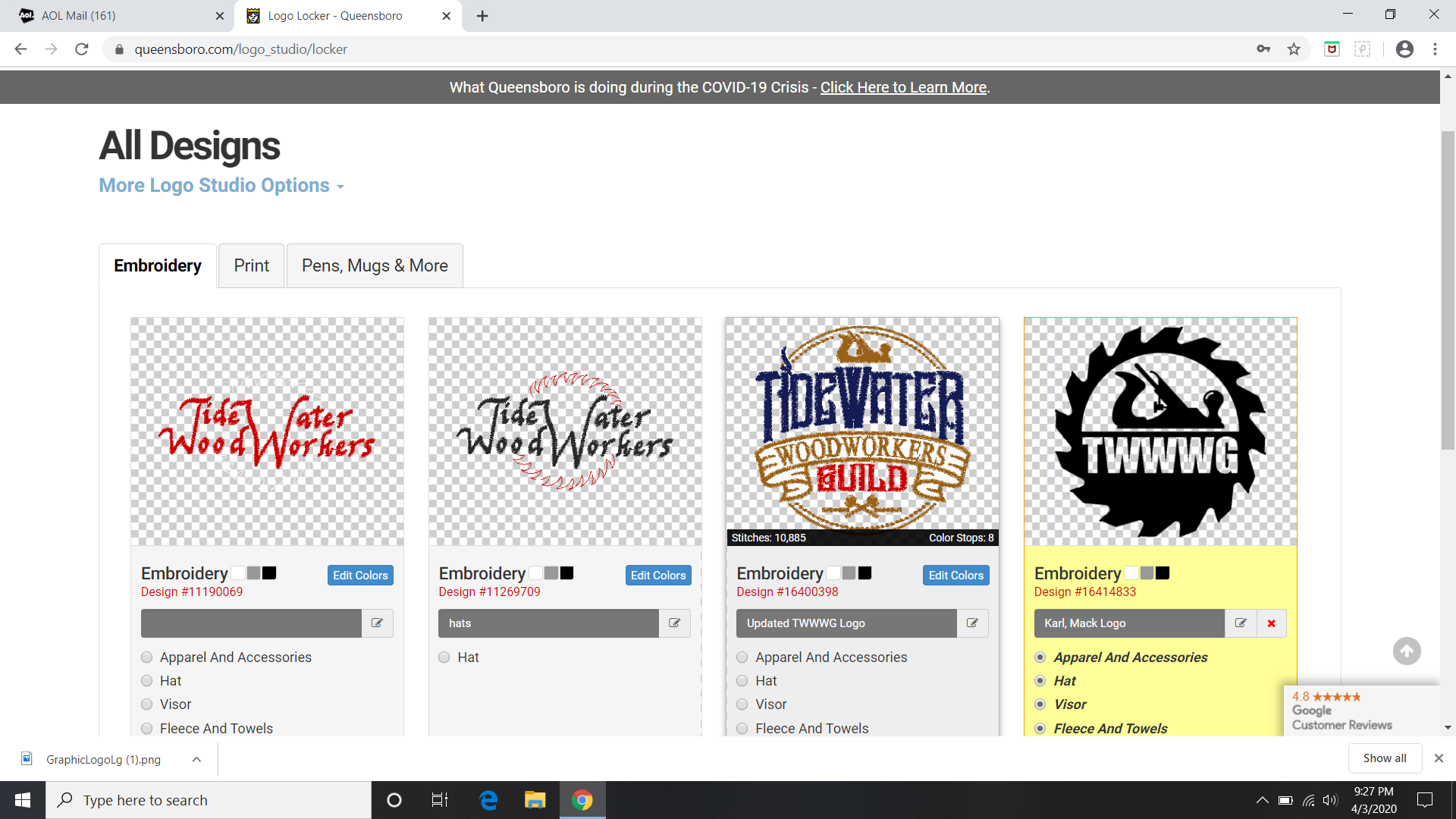
Task: Open the Chrome profile avatar icon
Action: (x=1404, y=49)
